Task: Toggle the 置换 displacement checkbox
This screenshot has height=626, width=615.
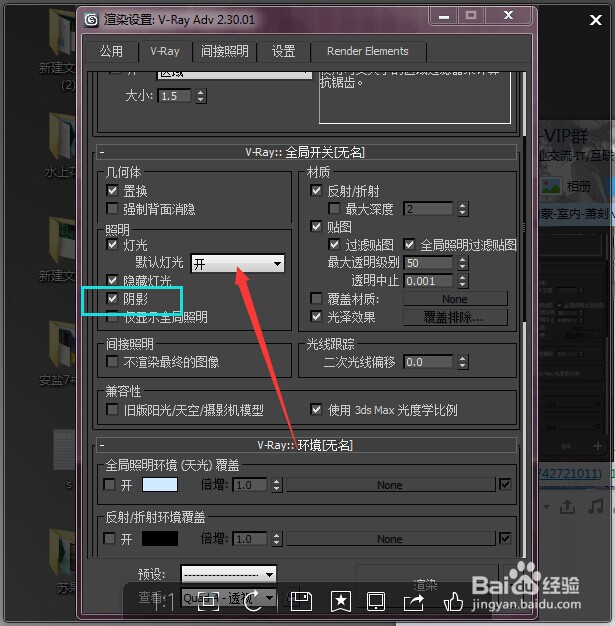Action: pyautogui.click(x=112, y=190)
